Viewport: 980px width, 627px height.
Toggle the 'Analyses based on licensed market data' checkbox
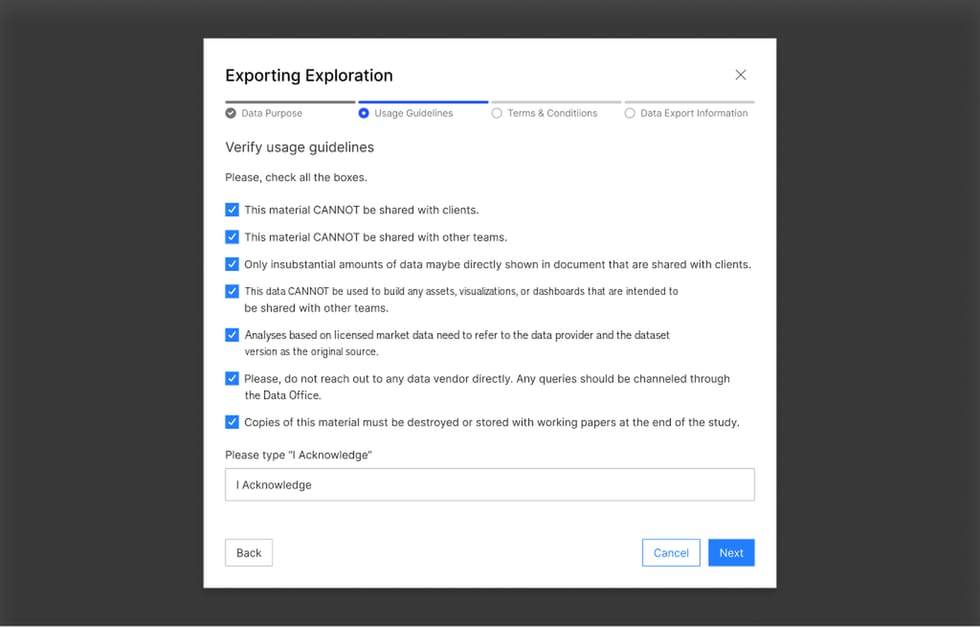(232, 335)
